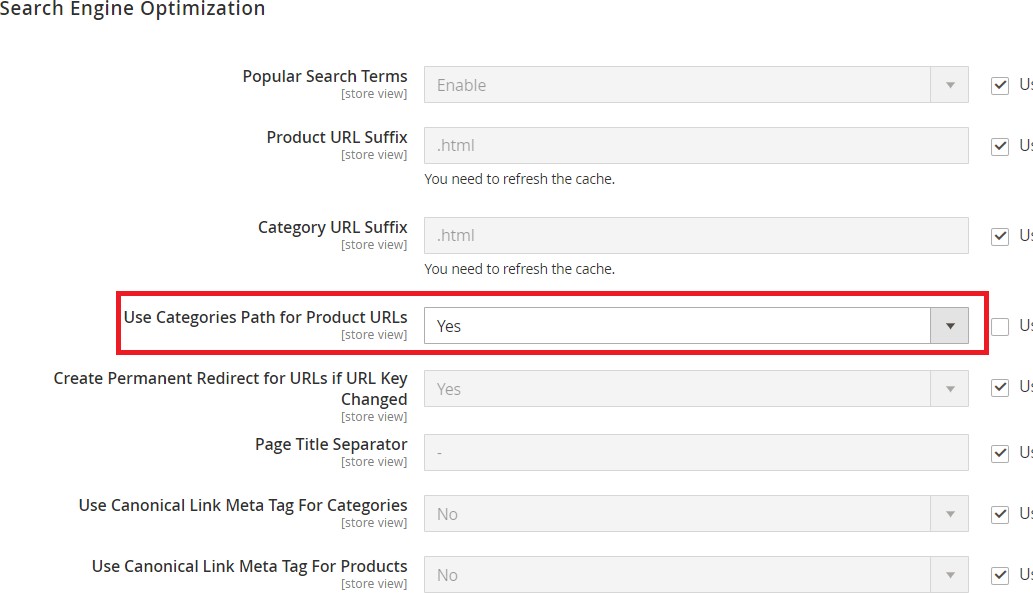1033x593 pixels.
Task: Uncheck system value for Product URL Suffix
Action: click(1000, 146)
